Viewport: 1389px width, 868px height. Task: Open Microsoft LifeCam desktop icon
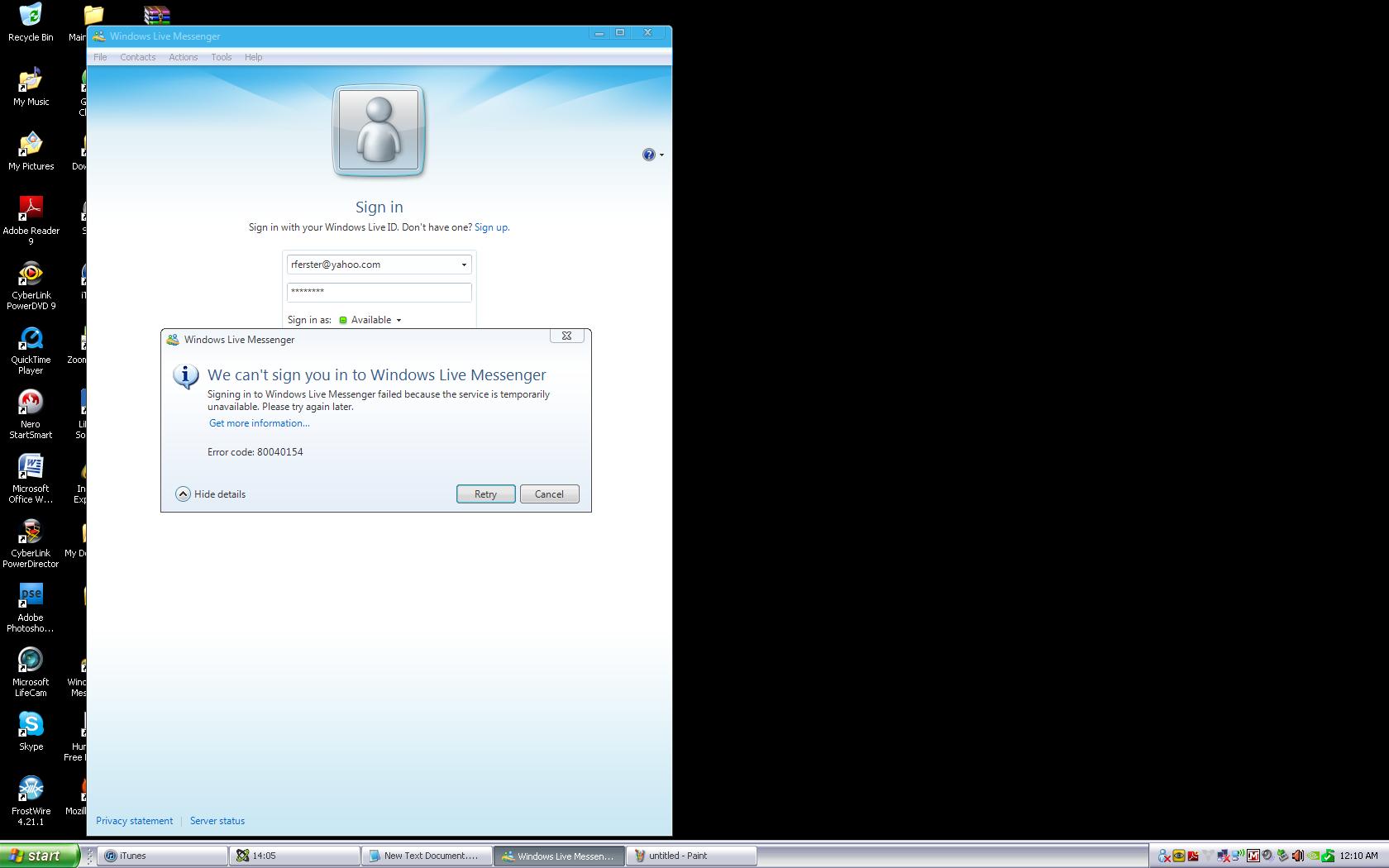pyautogui.click(x=31, y=660)
